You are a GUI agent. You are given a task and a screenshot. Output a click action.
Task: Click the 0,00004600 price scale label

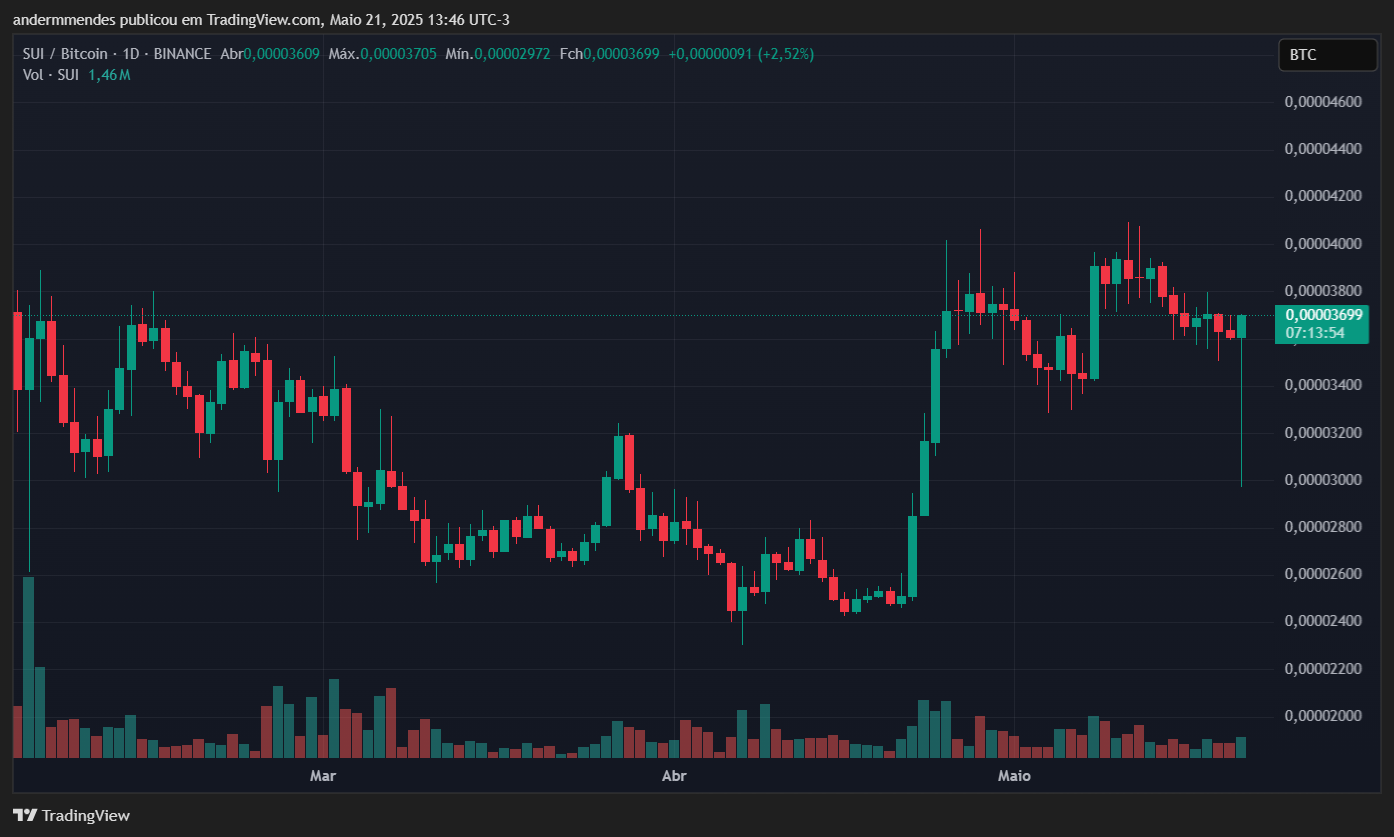click(1324, 101)
